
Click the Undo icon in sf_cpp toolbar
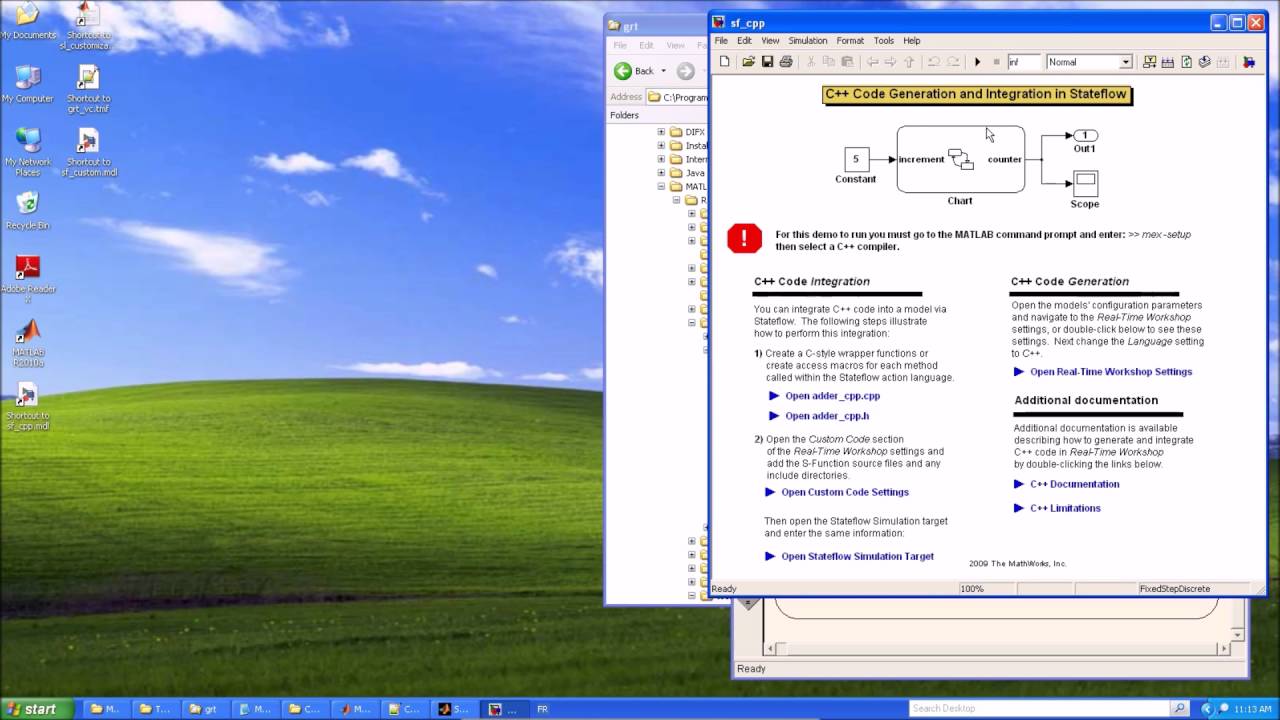pyautogui.click(x=933, y=62)
